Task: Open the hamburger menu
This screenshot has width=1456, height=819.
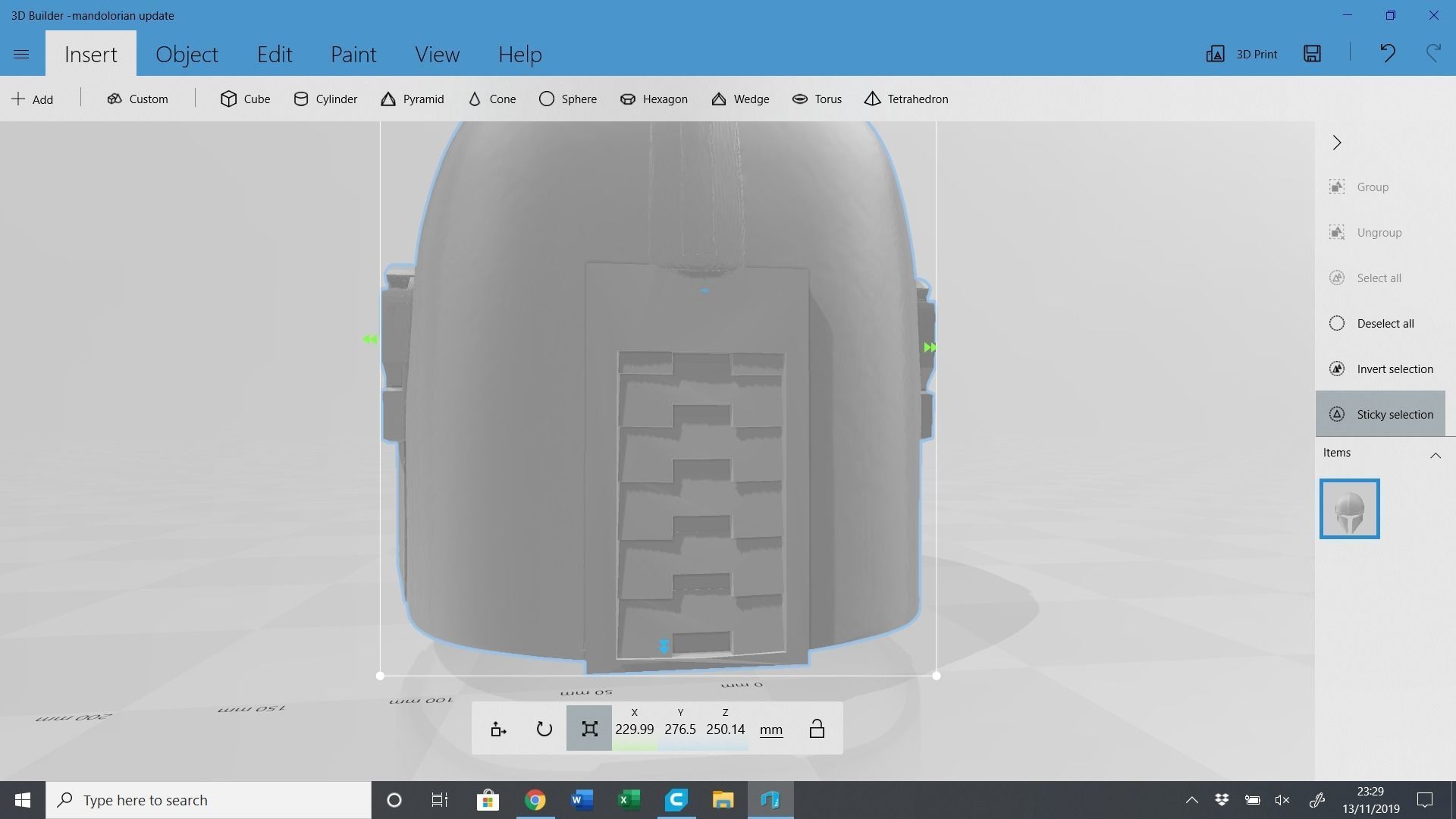Action: (21, 54)
